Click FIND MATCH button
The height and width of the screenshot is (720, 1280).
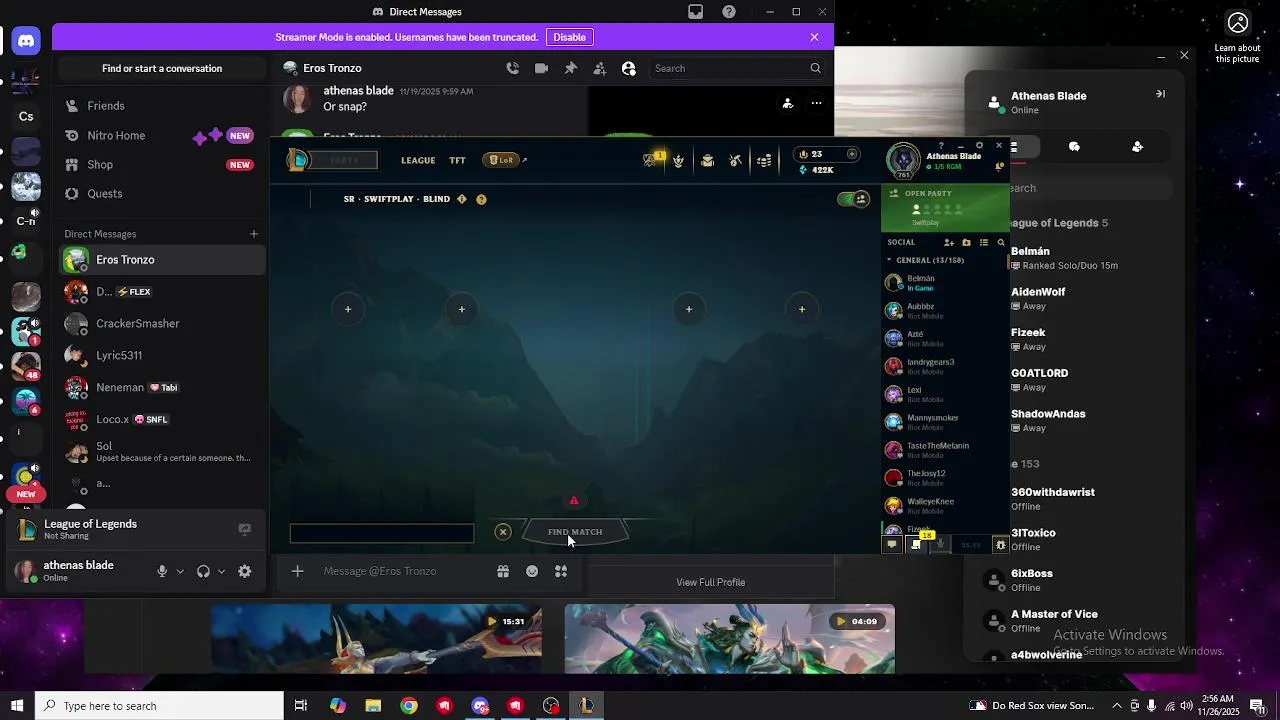pos(575,532)
